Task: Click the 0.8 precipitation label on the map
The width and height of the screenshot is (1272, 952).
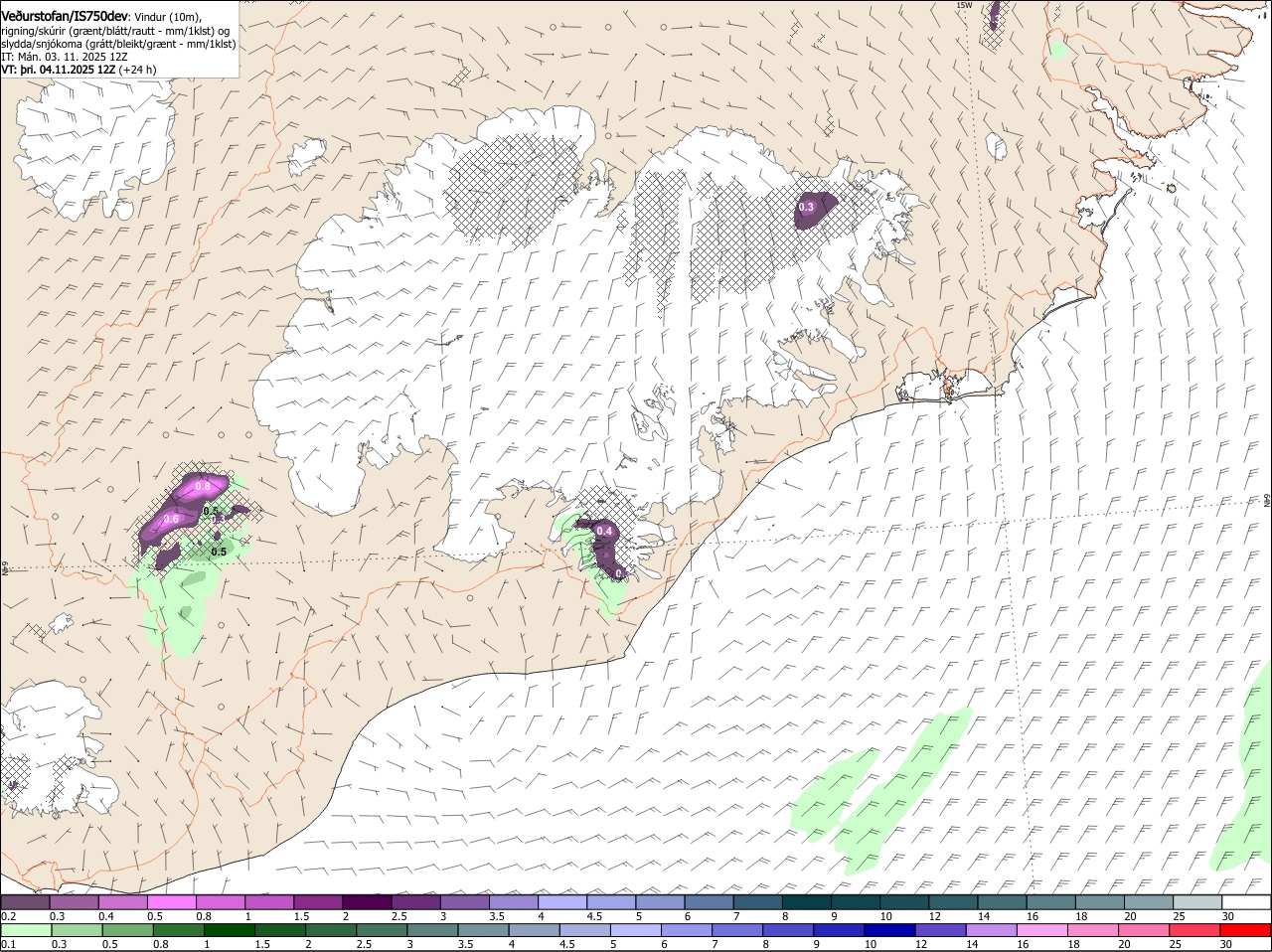Action: tap(203, 486)
